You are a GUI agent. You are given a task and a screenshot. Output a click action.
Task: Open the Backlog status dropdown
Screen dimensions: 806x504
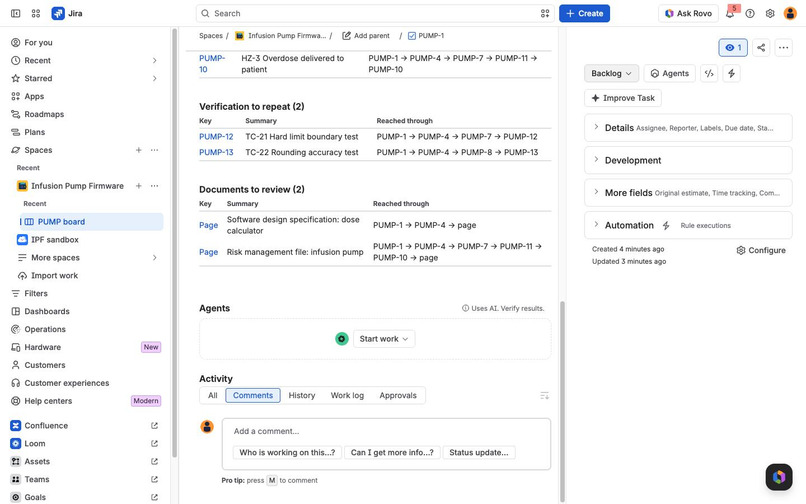point(611,74)
